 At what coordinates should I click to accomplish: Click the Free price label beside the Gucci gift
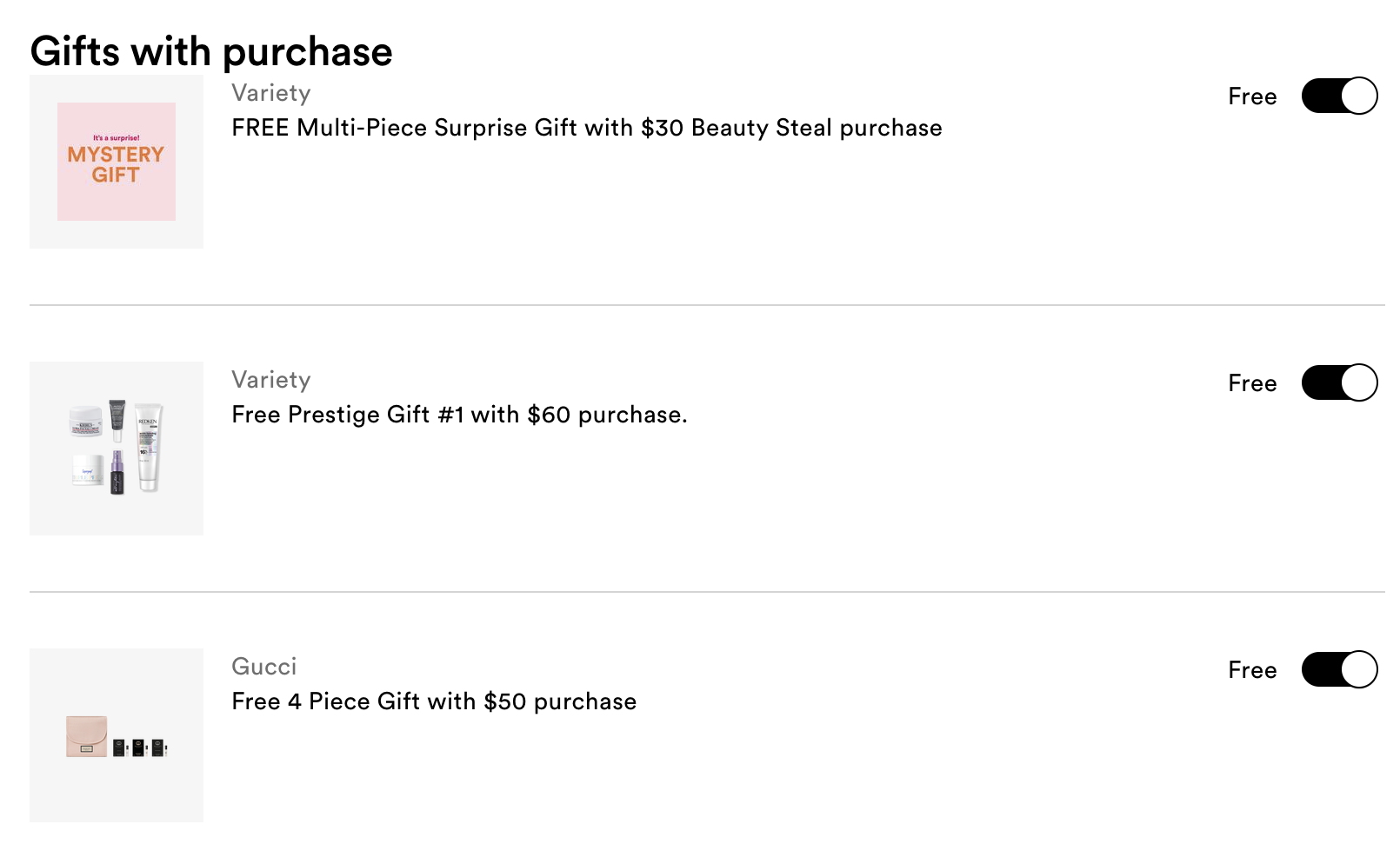[x=1252, y=670]
